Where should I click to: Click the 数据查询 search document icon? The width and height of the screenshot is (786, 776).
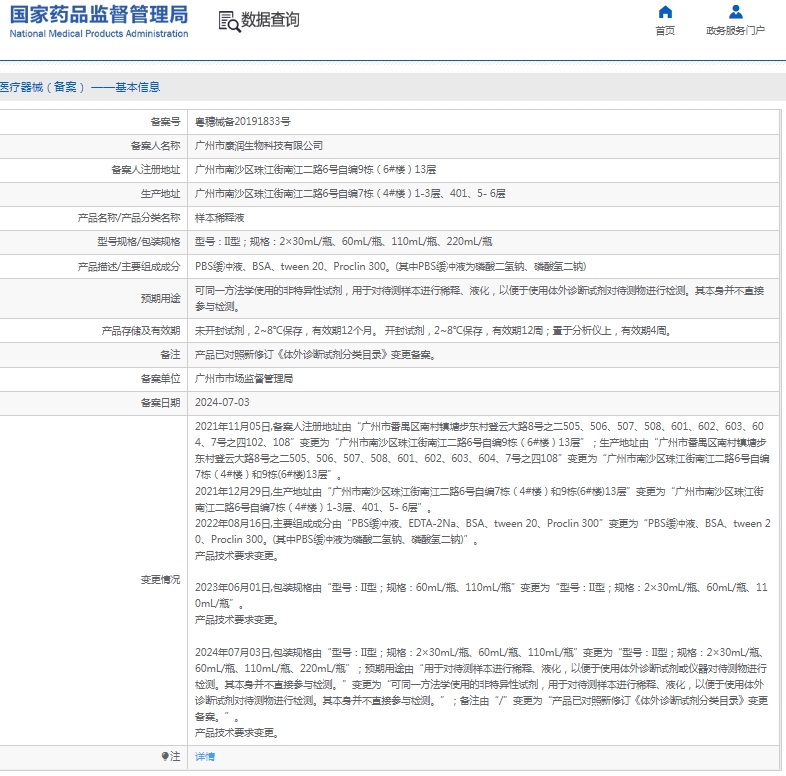click(230, 22)
